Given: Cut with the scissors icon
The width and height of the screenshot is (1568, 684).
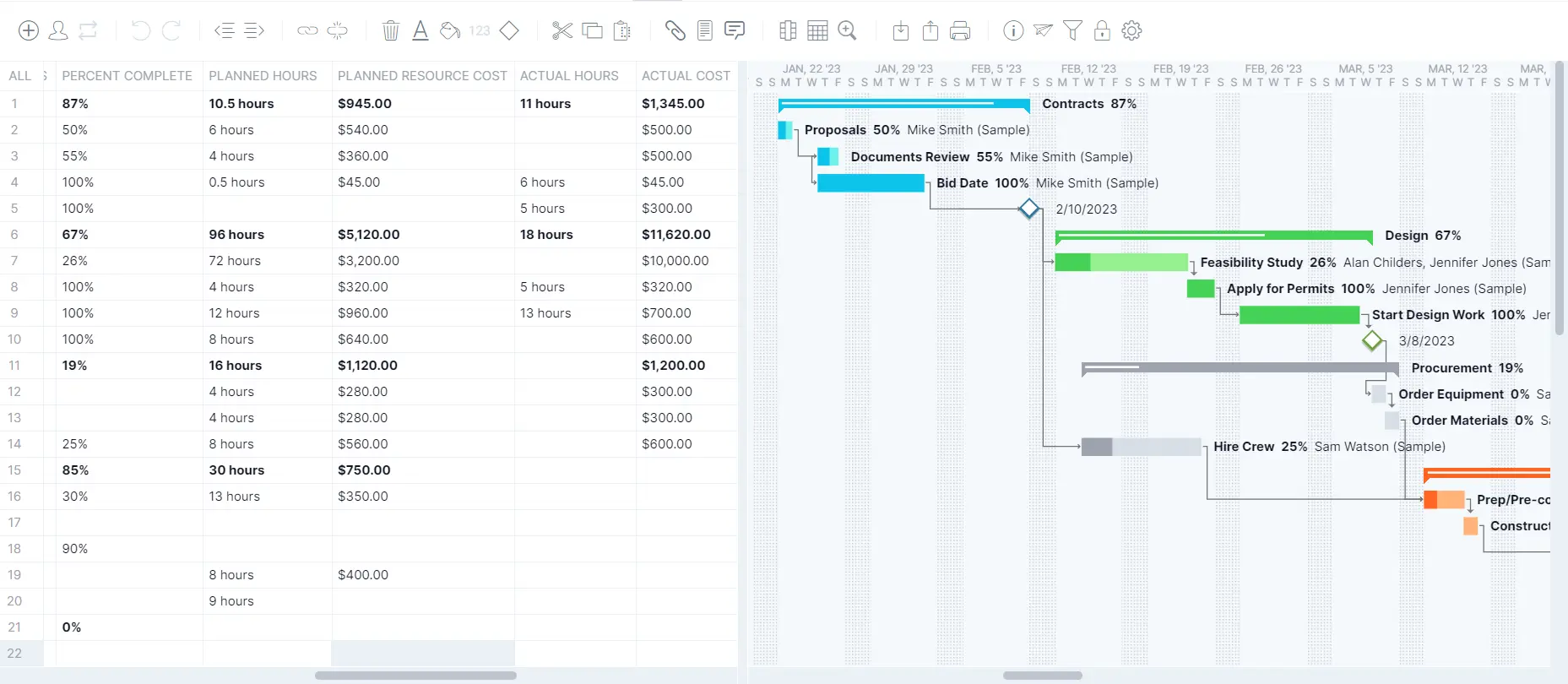Looking at the screenshot, I should (562, 31).
